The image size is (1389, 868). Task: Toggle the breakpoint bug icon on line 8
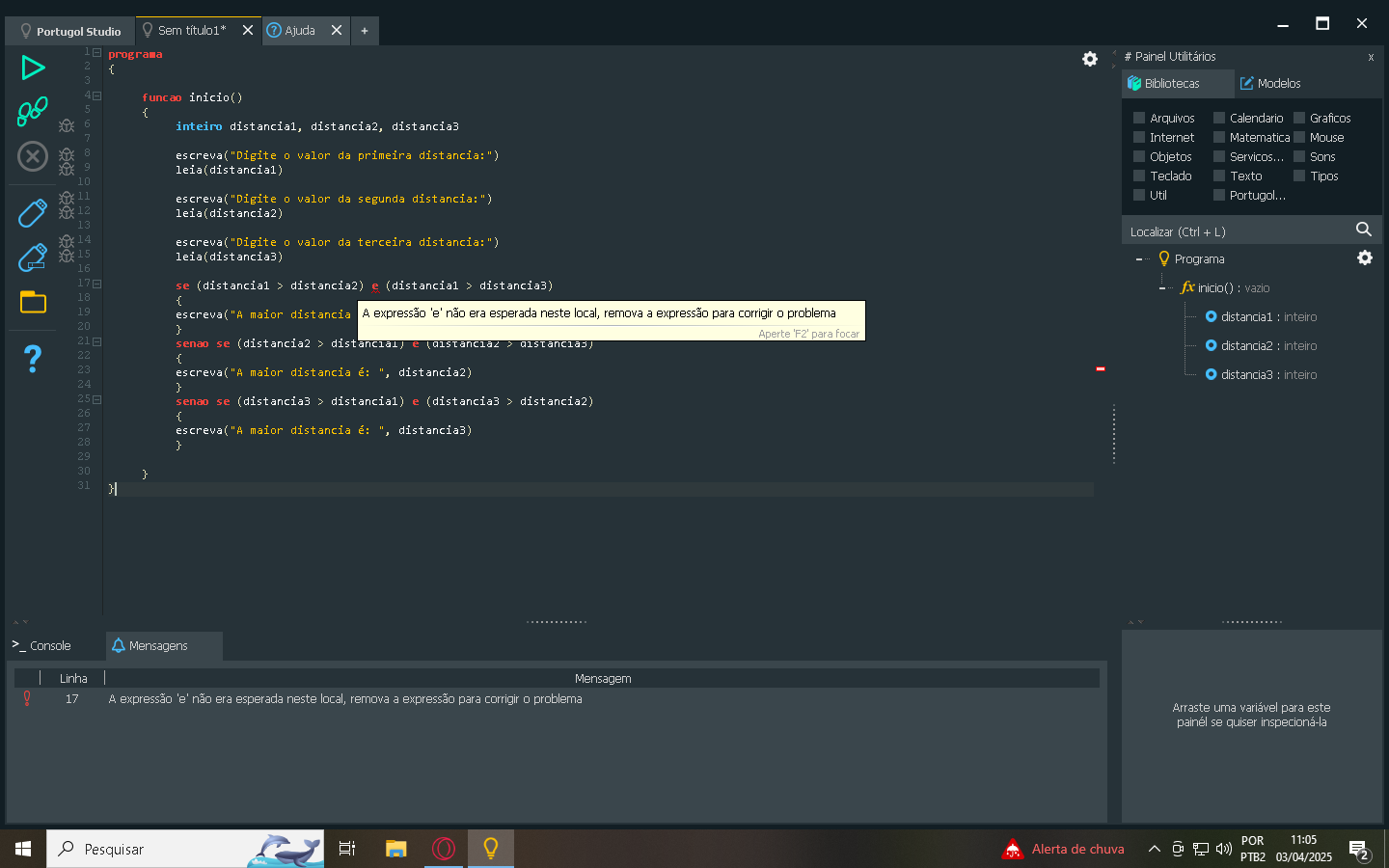[x=67, y=154]
